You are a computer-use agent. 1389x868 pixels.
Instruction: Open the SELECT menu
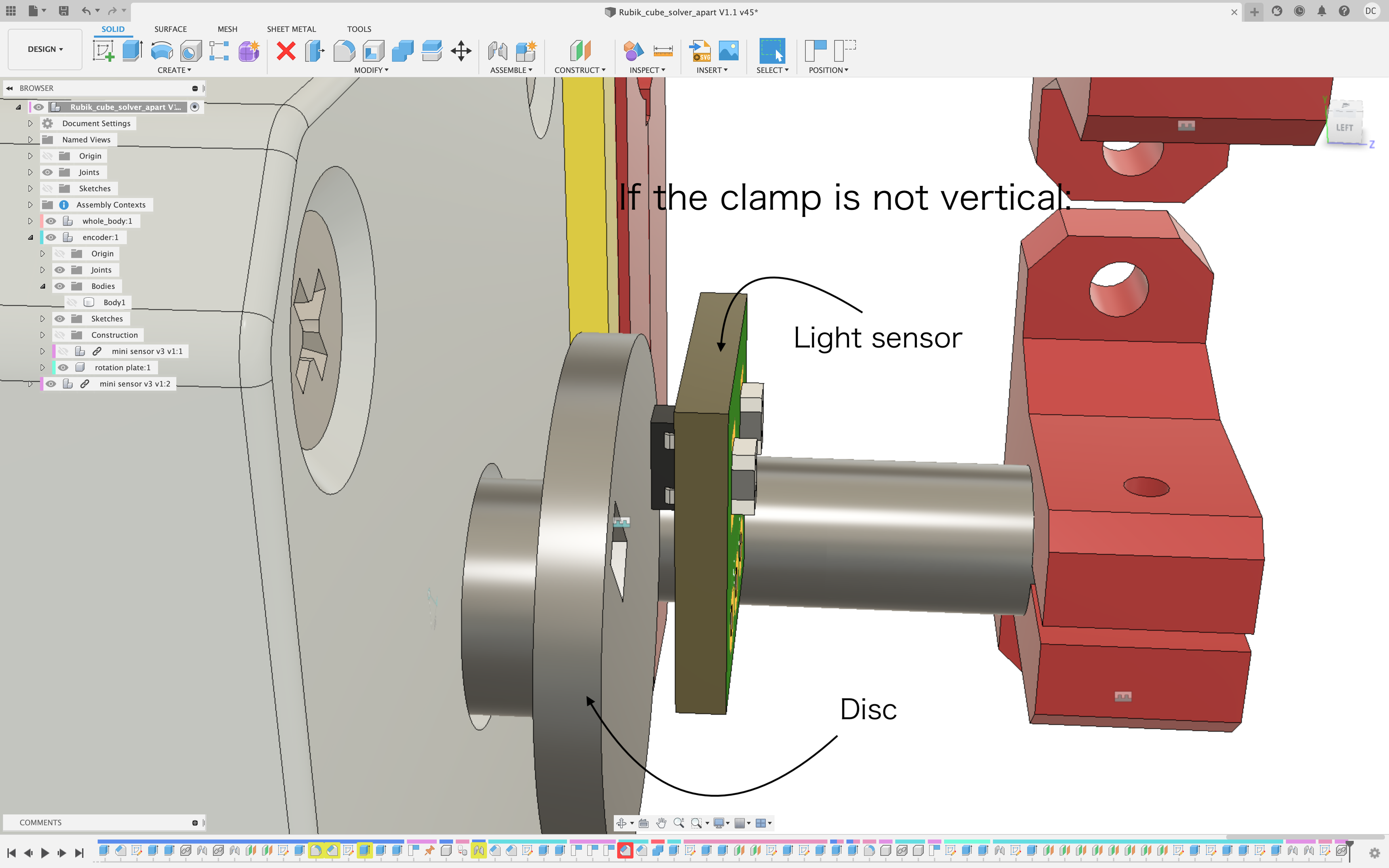click(x=772, y=70)
